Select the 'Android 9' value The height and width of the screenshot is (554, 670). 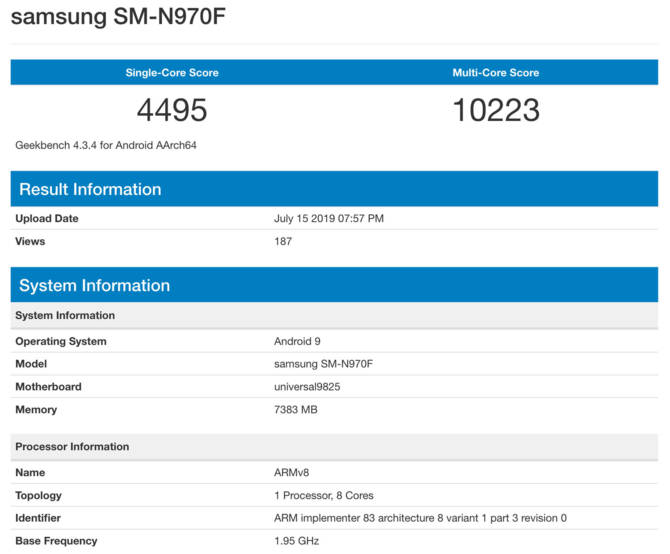297,341
